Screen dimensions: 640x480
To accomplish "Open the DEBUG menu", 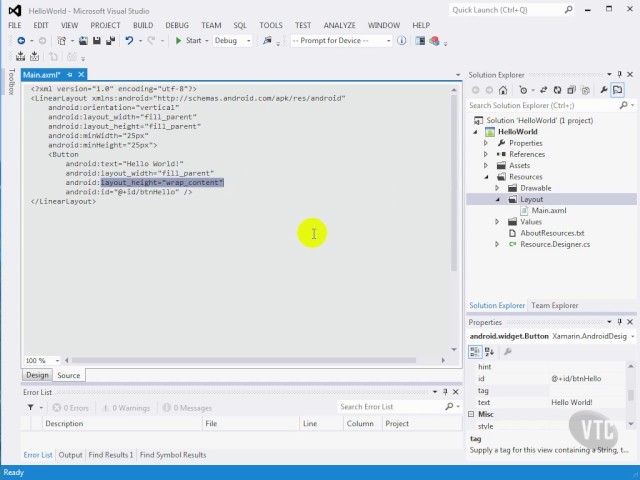I will click(x=177, y=25).
